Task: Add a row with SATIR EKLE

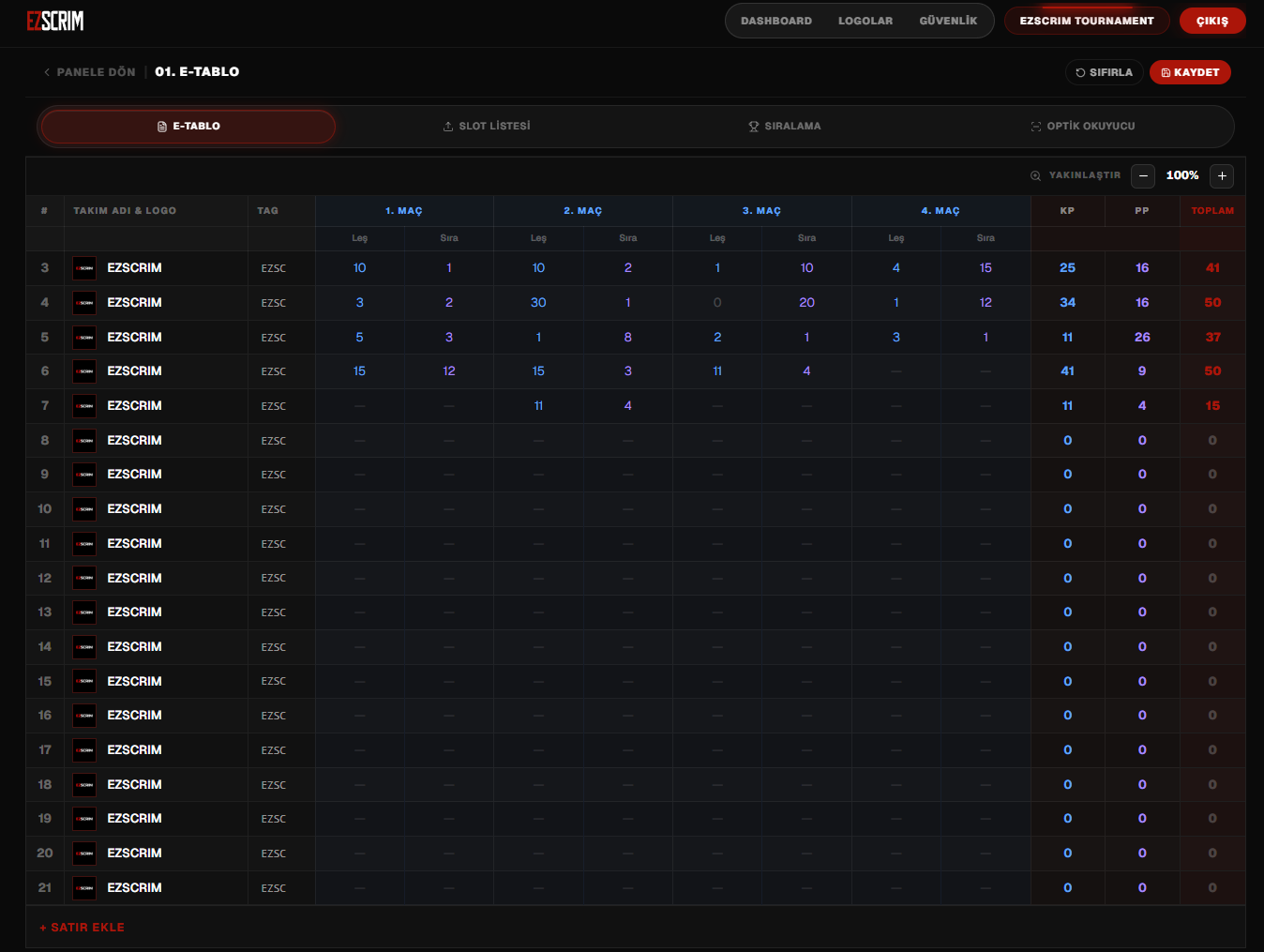Action: [x=83, y=928]
